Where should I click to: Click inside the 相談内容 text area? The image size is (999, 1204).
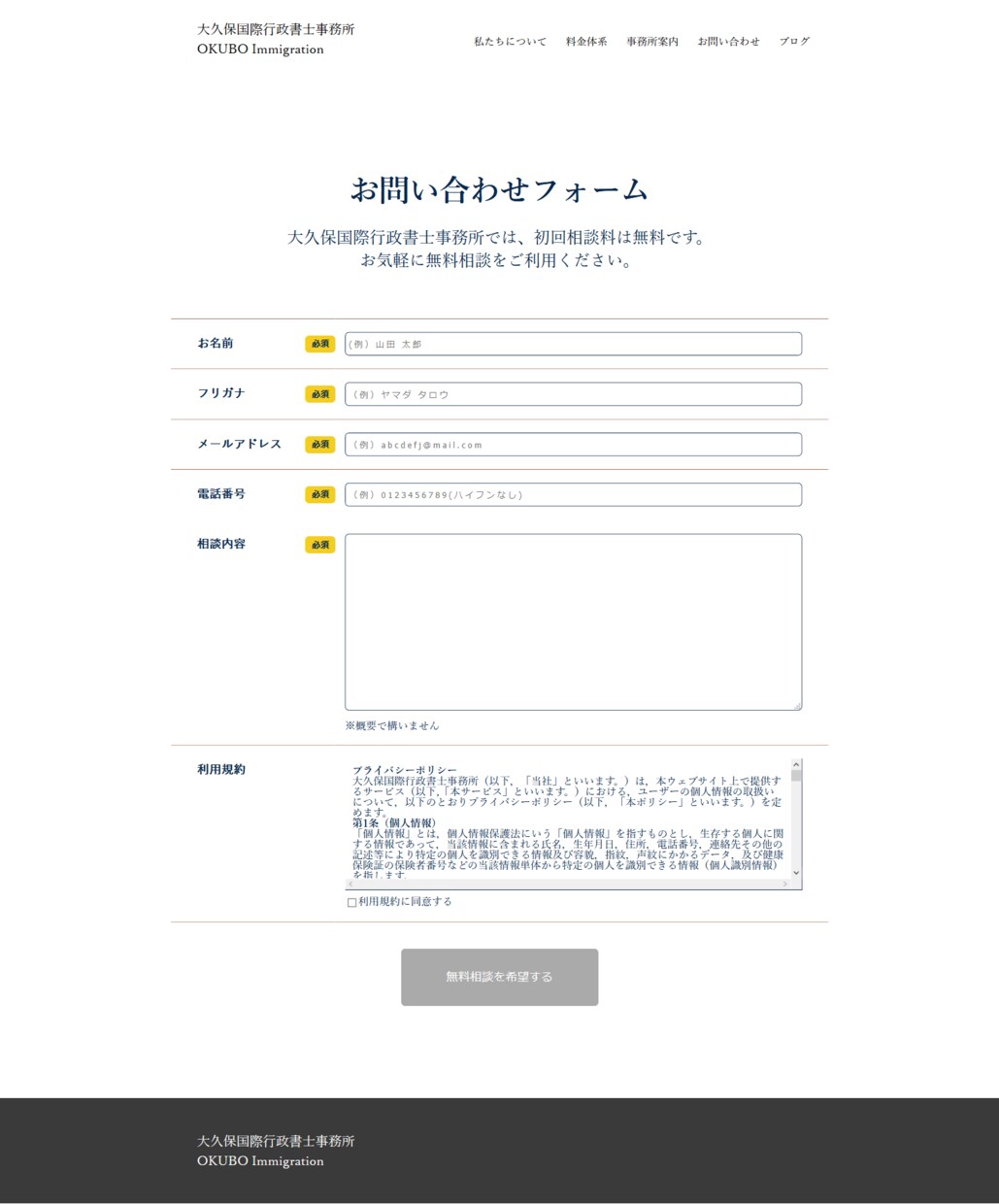click(x=573, y=622)
